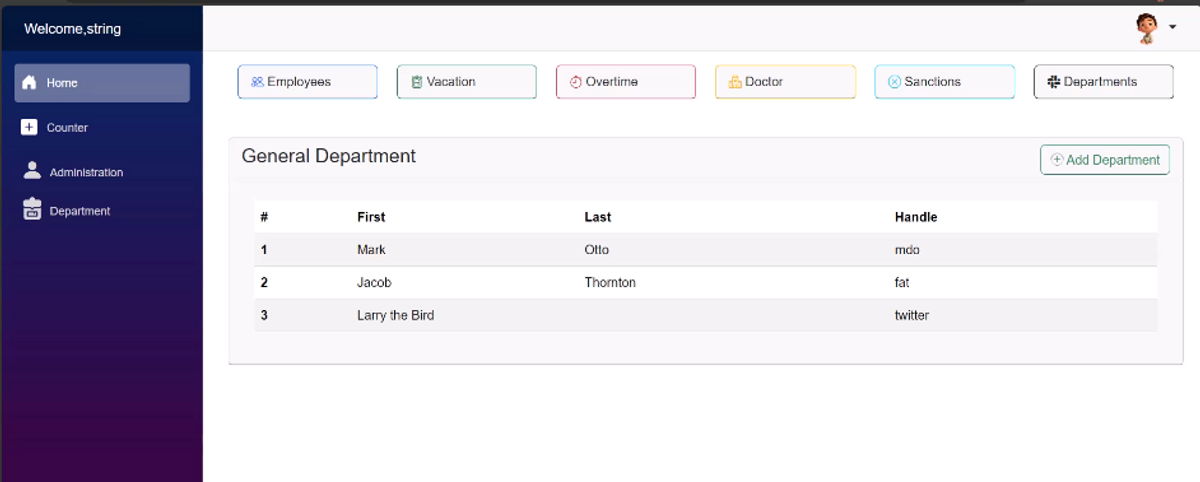Click the Welcome,string sidebar header
The width and height of the screenshot is (1200, 482).
coord(72,29)
